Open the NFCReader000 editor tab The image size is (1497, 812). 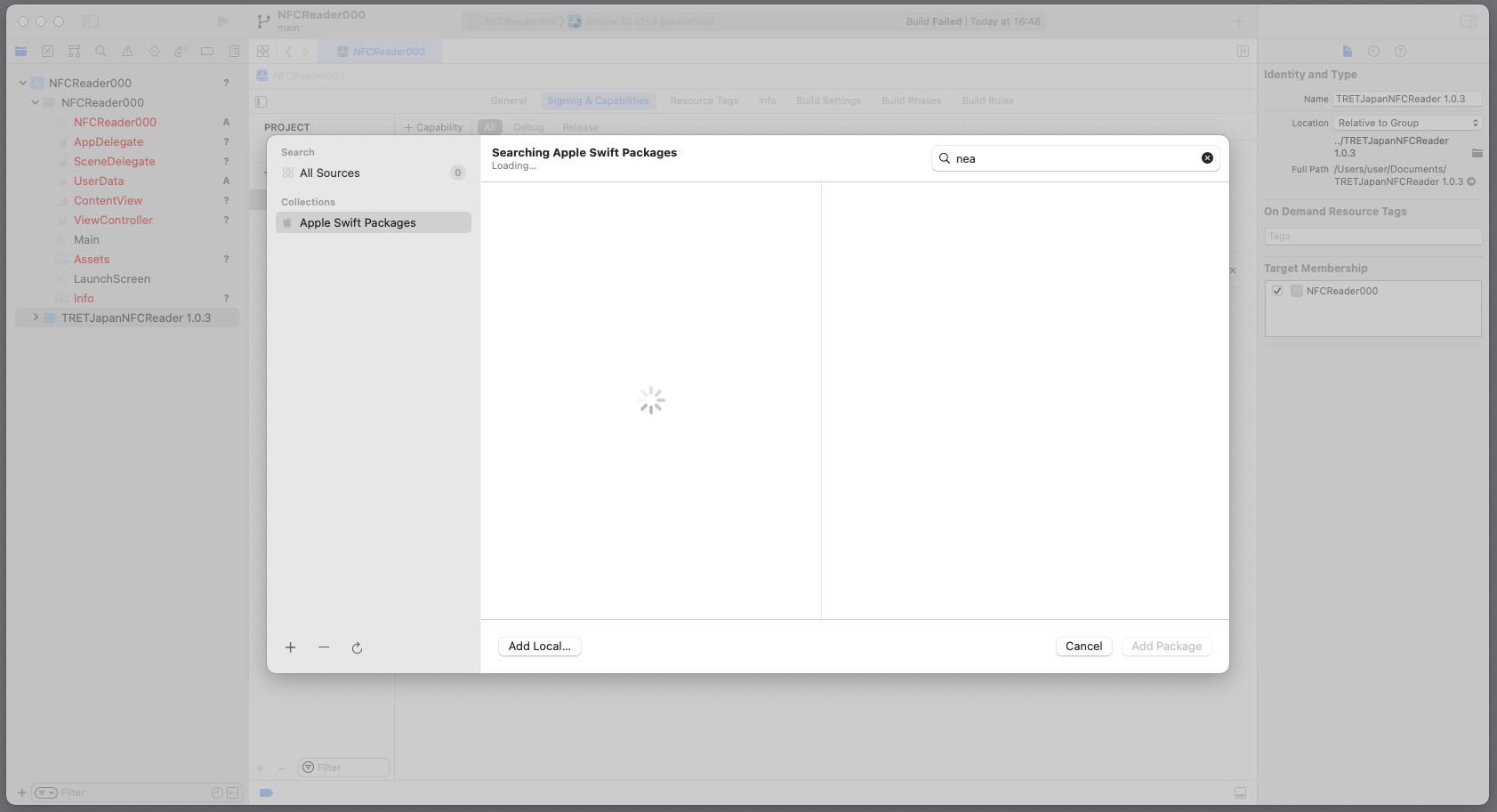click(381, 52)
